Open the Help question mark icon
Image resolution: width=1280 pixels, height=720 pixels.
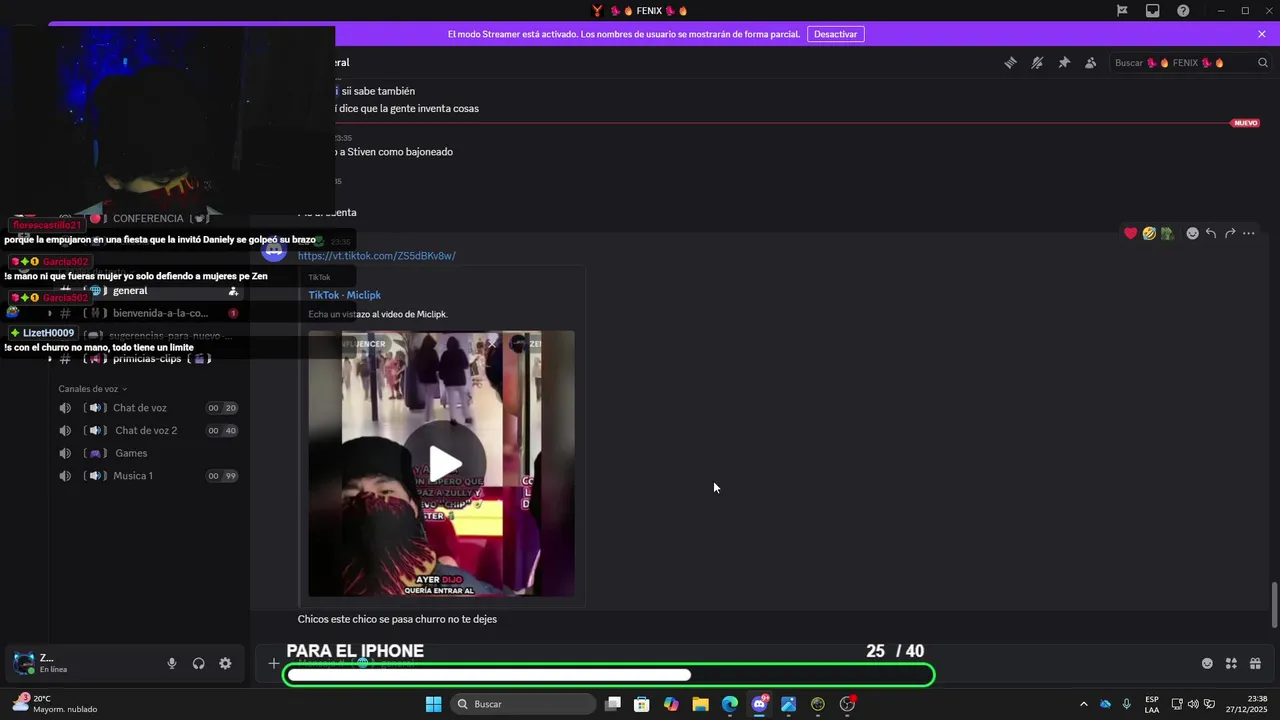tap(1183, 11)
